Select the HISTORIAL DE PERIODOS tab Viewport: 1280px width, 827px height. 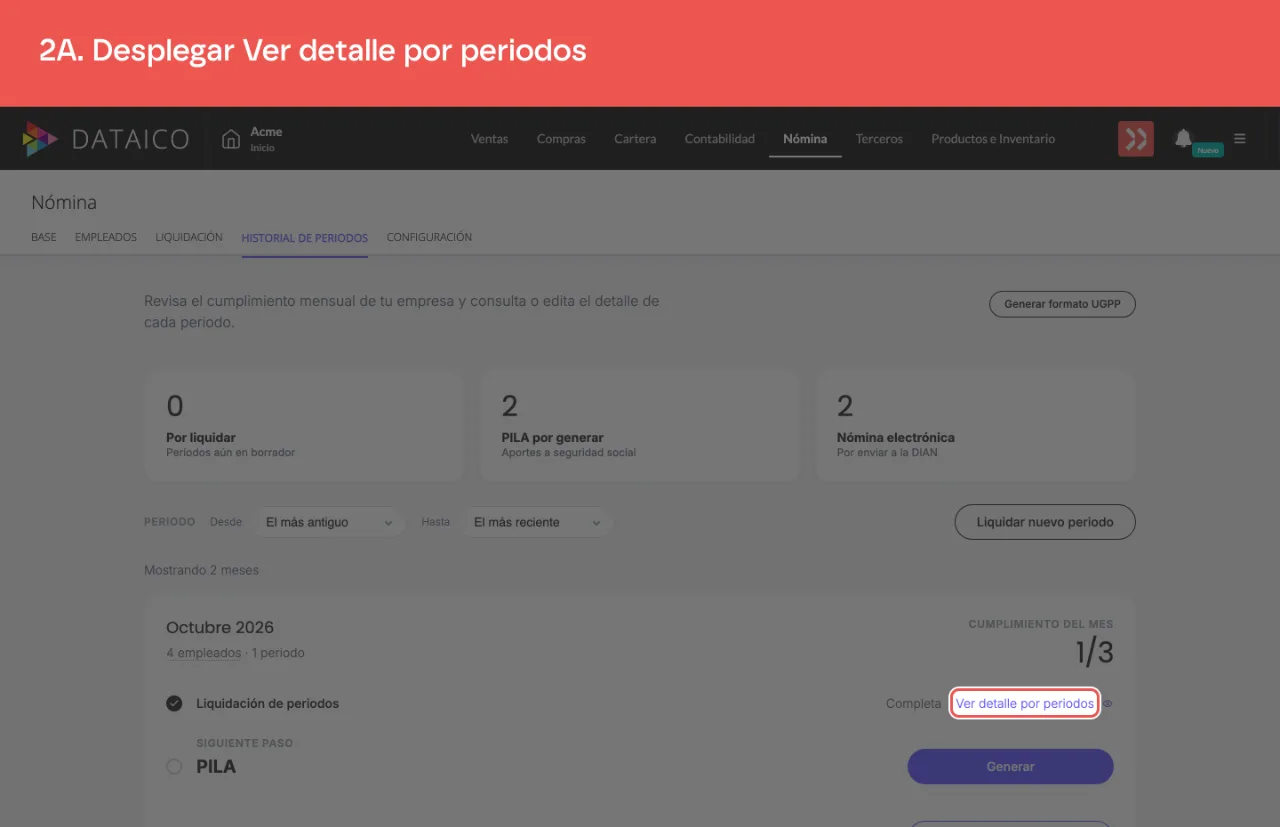point(305,238)
